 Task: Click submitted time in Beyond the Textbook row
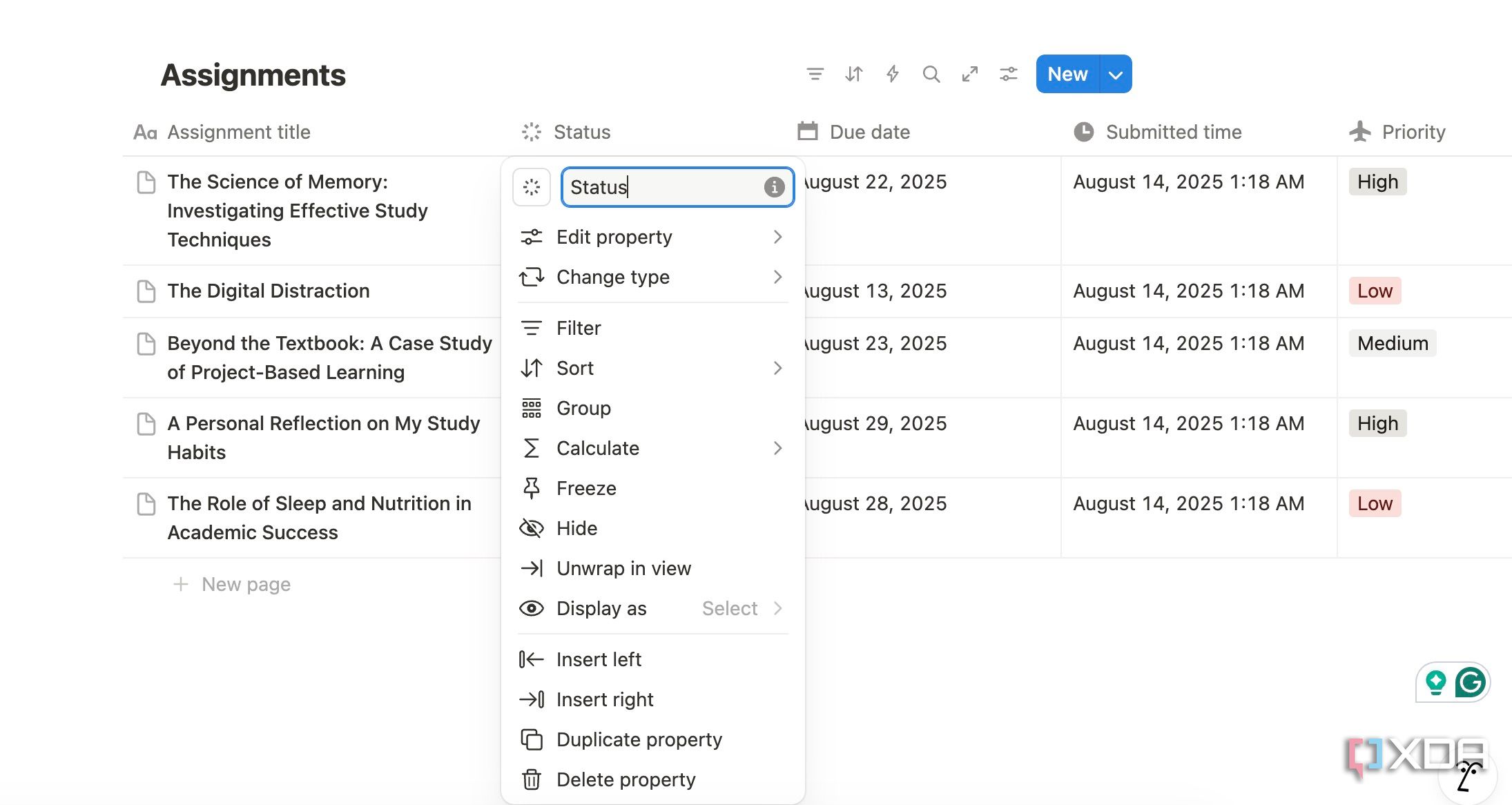click(x=1188, y=344)
